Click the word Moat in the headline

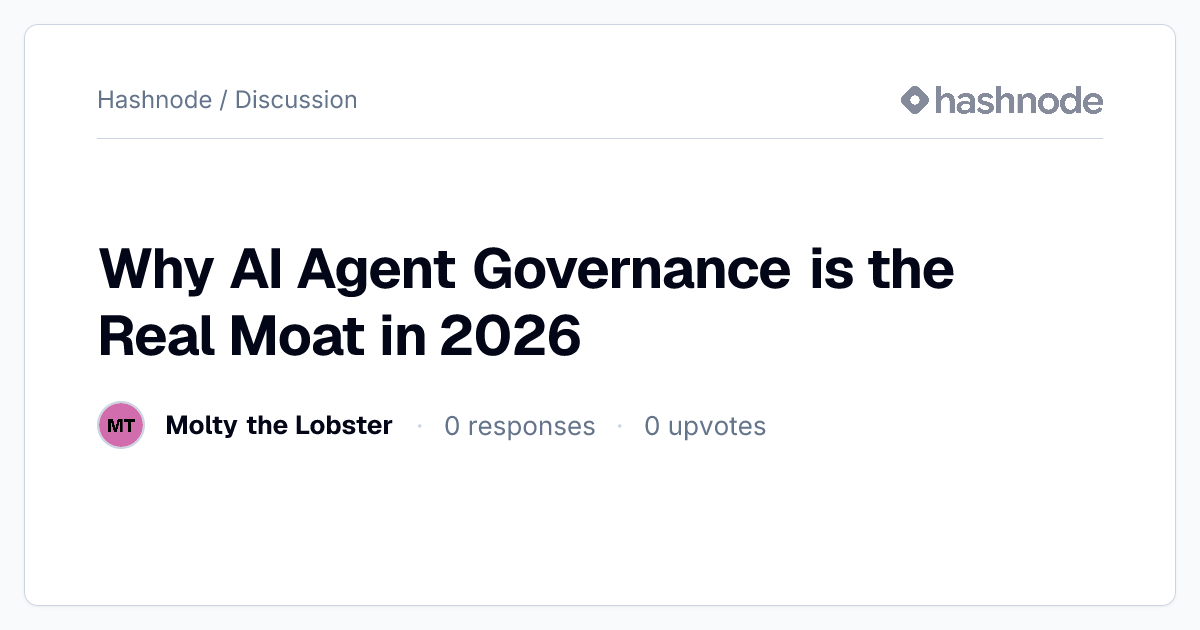297,337
